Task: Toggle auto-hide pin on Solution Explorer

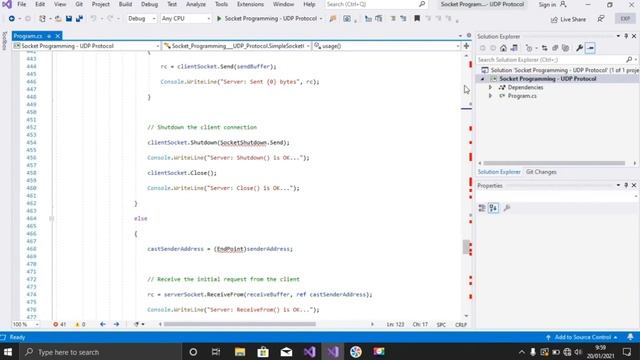Action: 626,36
